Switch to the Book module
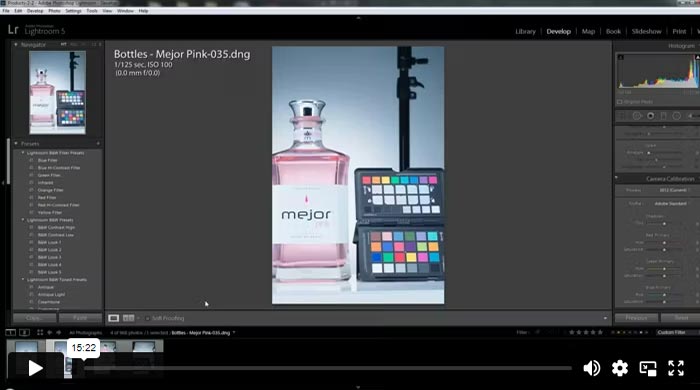The image size is (700, 390). coord(613,32)
